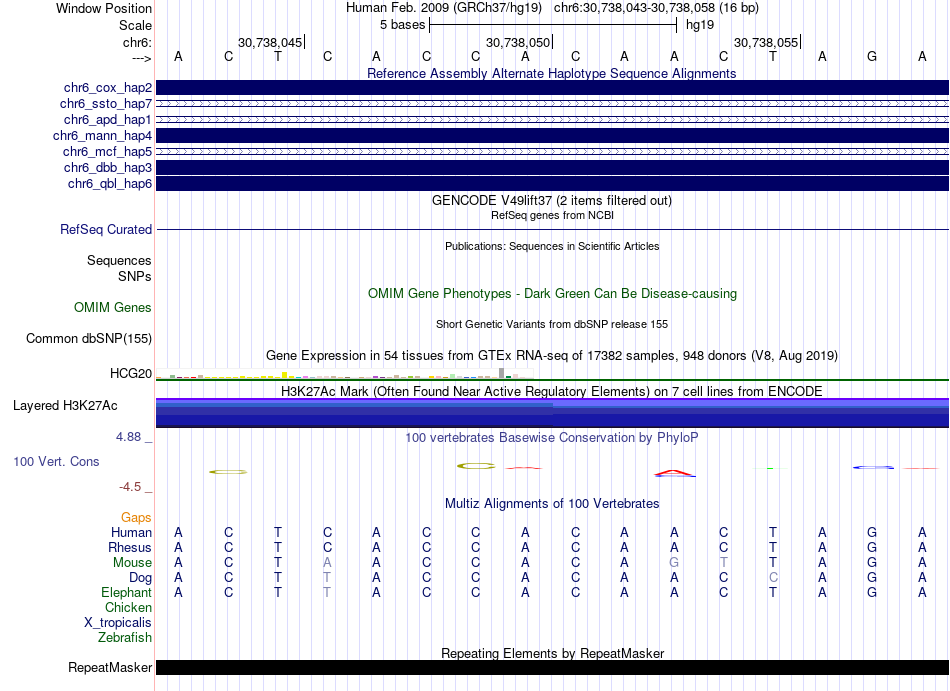Screen dimensions: 950x691
Task: Click the 5 bases scale bar
Action: pos(553,25)
